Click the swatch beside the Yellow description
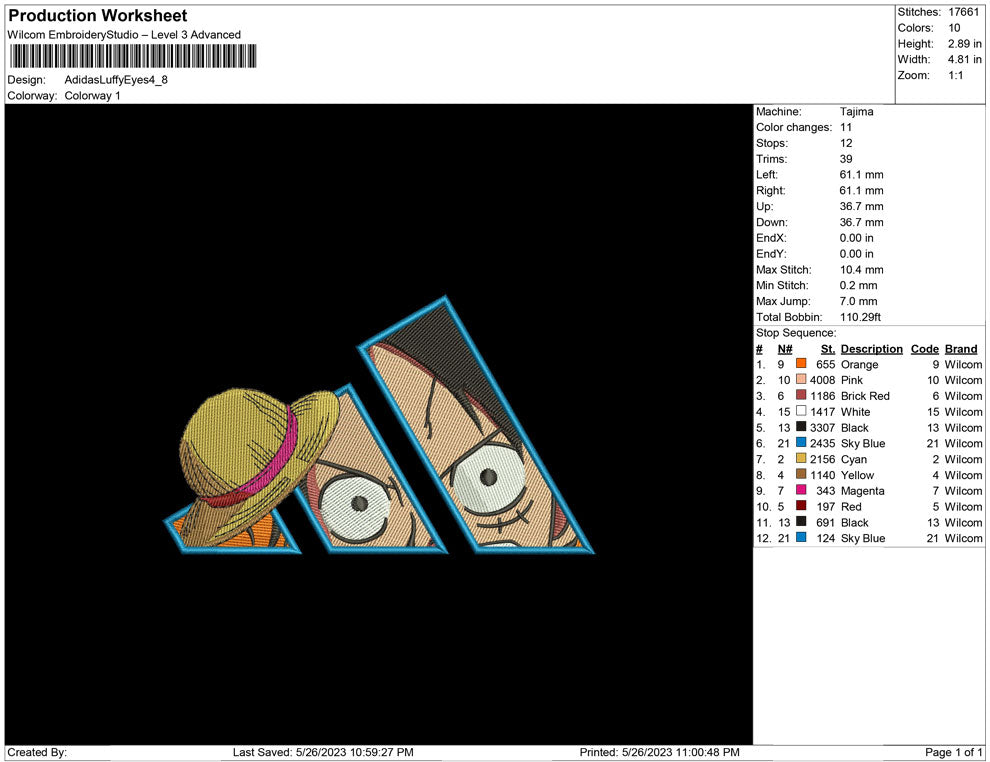990x762 pixels. click(x=801, y=474)
